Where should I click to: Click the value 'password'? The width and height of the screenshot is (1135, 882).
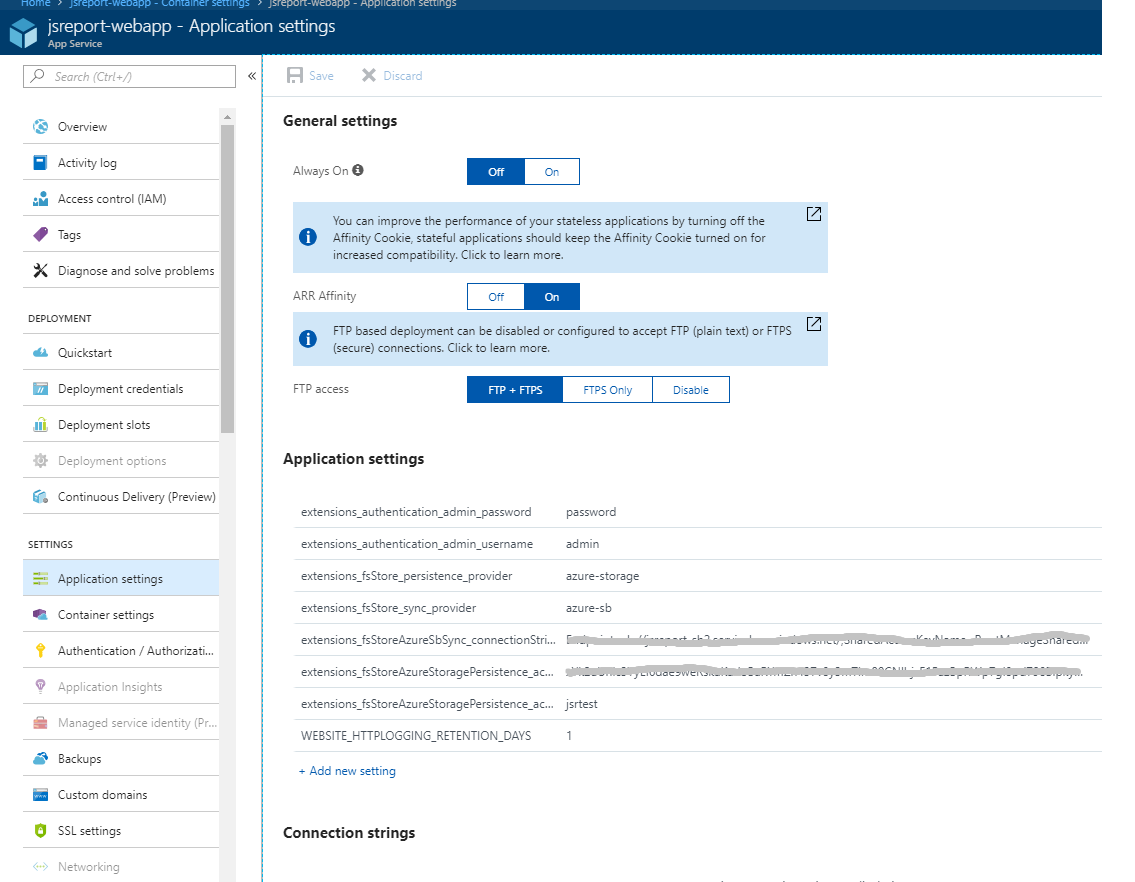[x=591, y=512]
